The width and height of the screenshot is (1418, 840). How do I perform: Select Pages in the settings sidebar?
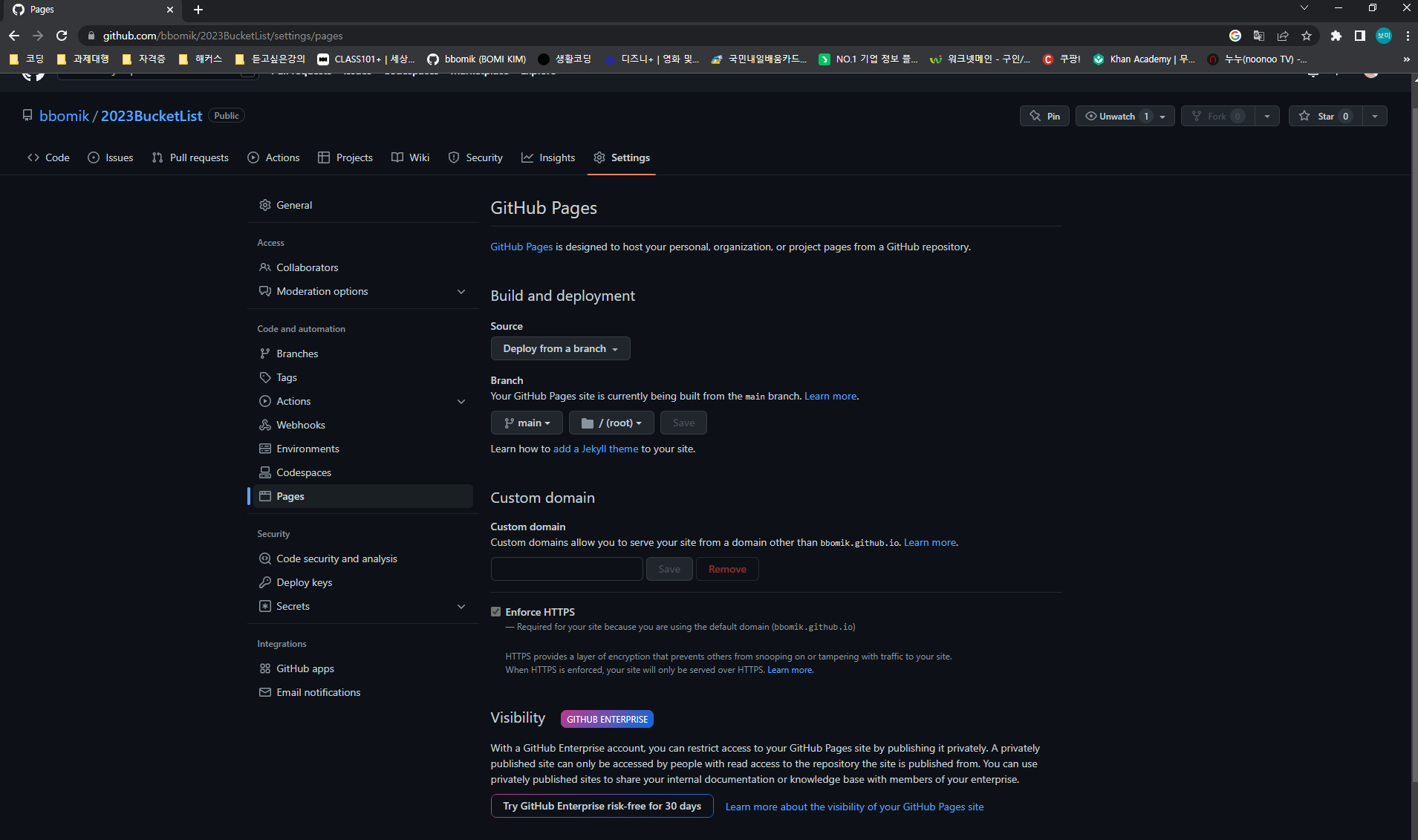click(x=363, y=496)
